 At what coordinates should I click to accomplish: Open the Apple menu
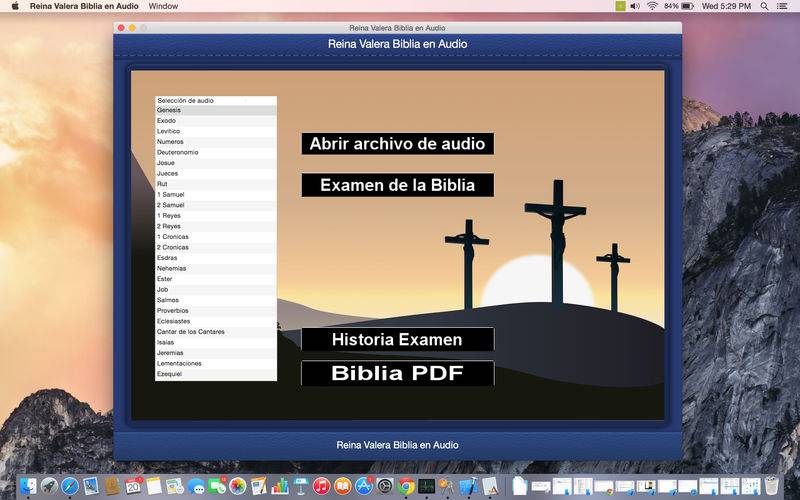click(15, 6)
